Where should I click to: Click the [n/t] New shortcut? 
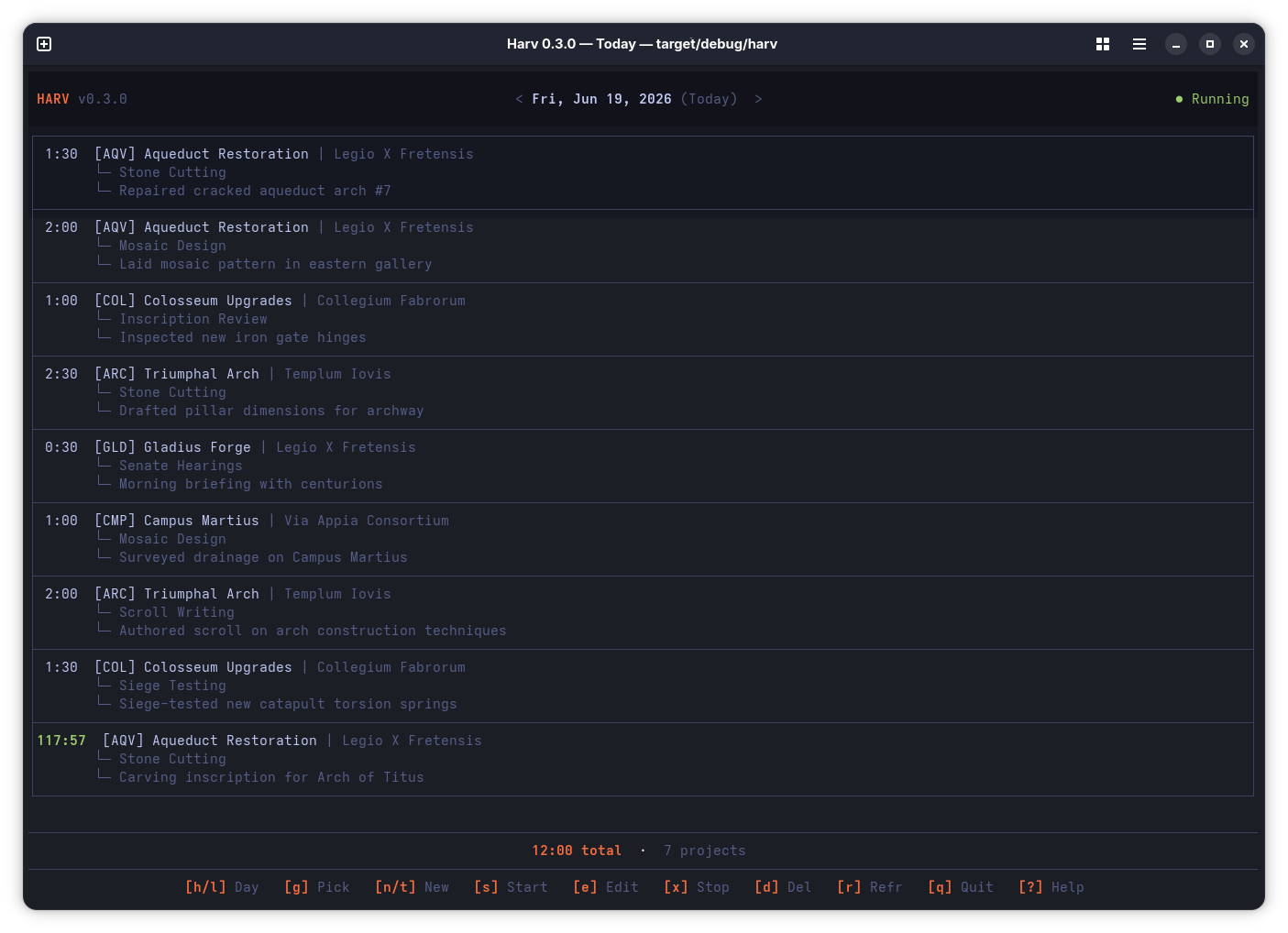[x=412, y=887]
